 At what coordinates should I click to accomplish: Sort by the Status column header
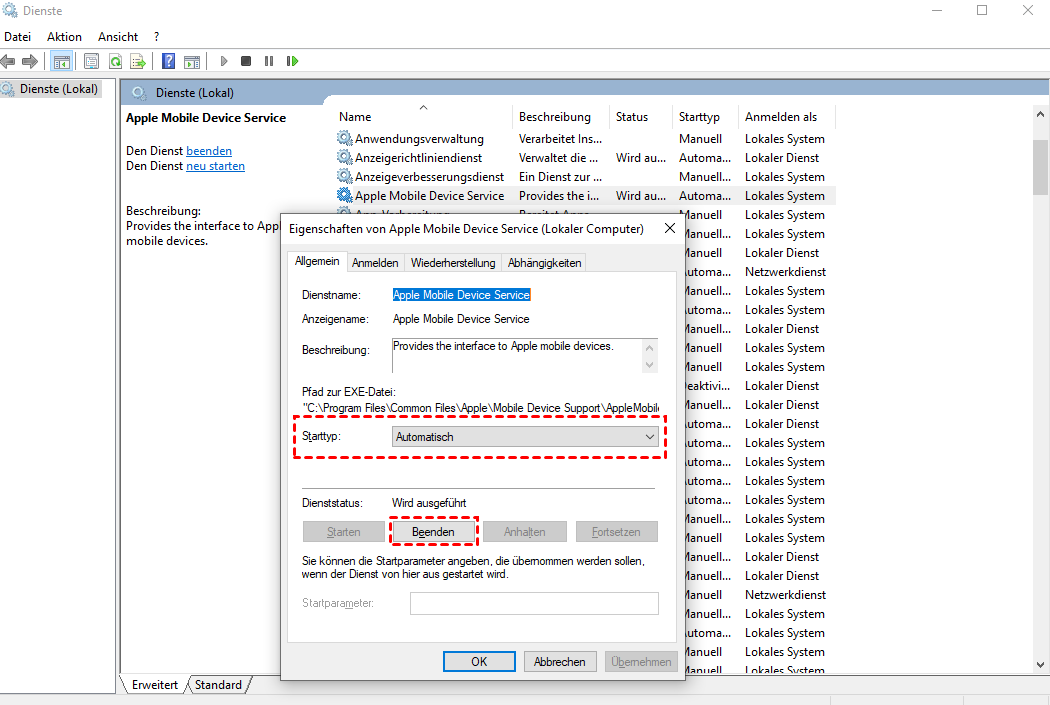pyautogui.click(x=640, y=116)
